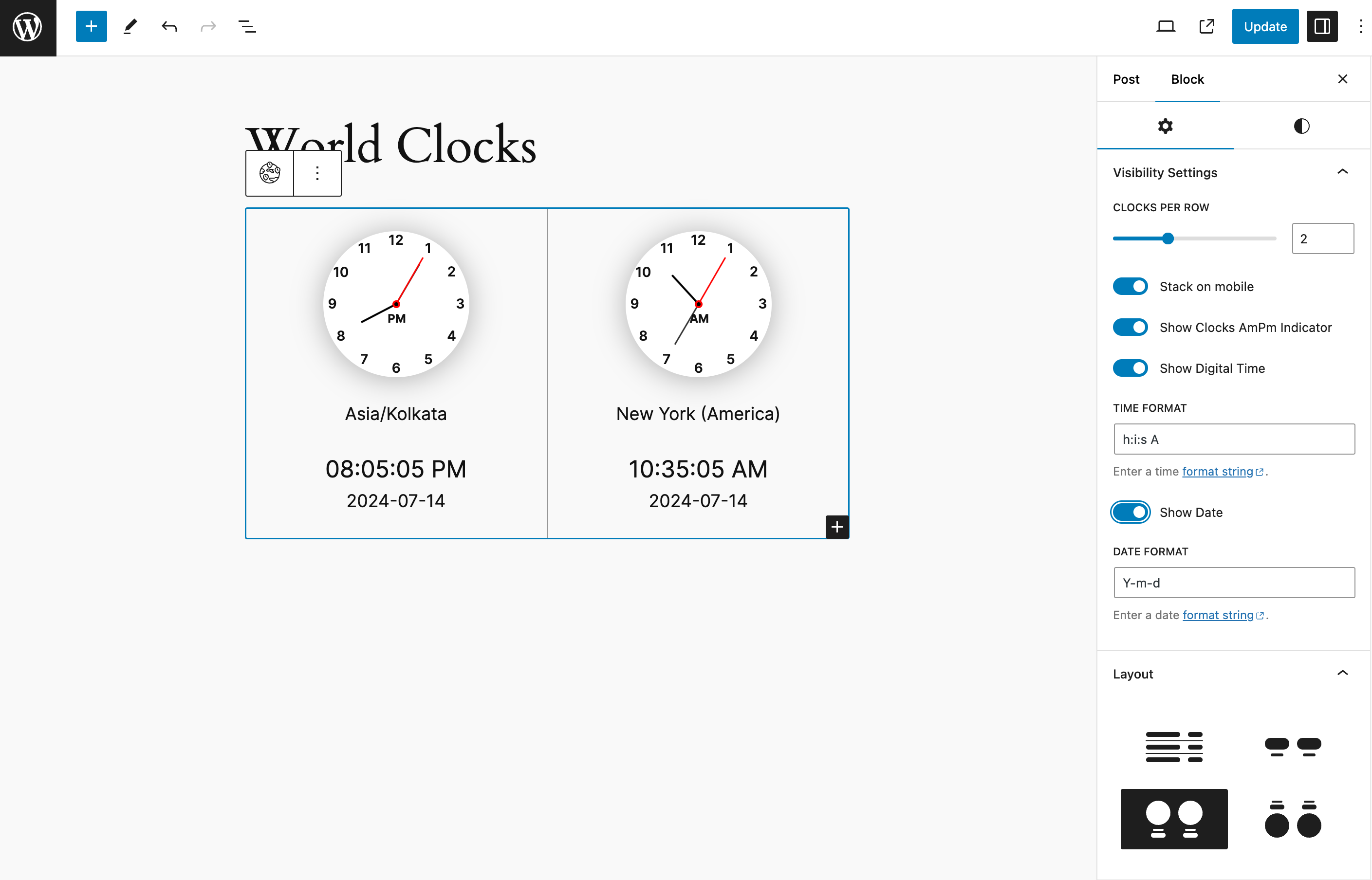
Task: Redo with the forward arrow icon
Action: 208,26
